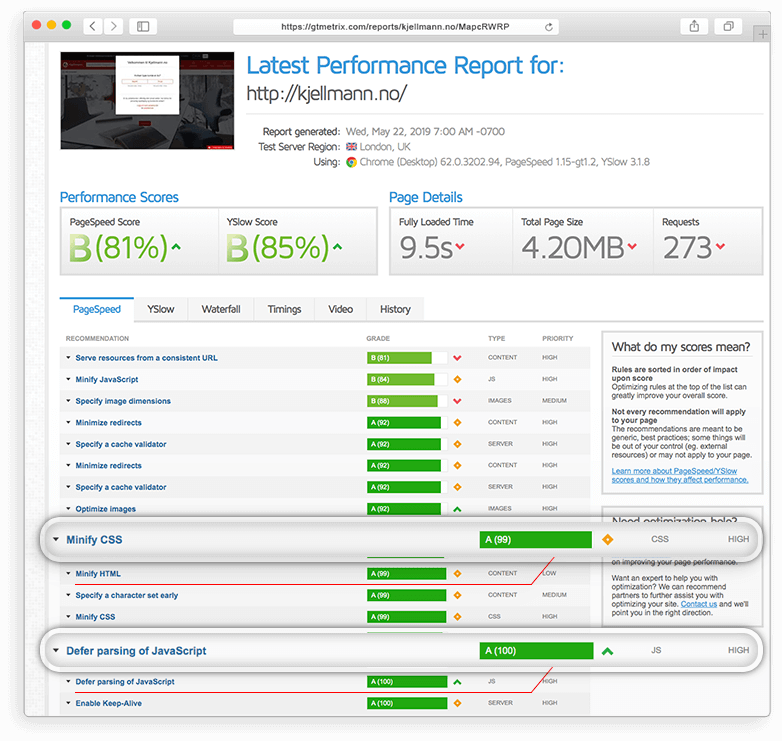This screenshot has height=741, width=782.
Task: Go back with the browser back arrow
Action: point(93,26)
